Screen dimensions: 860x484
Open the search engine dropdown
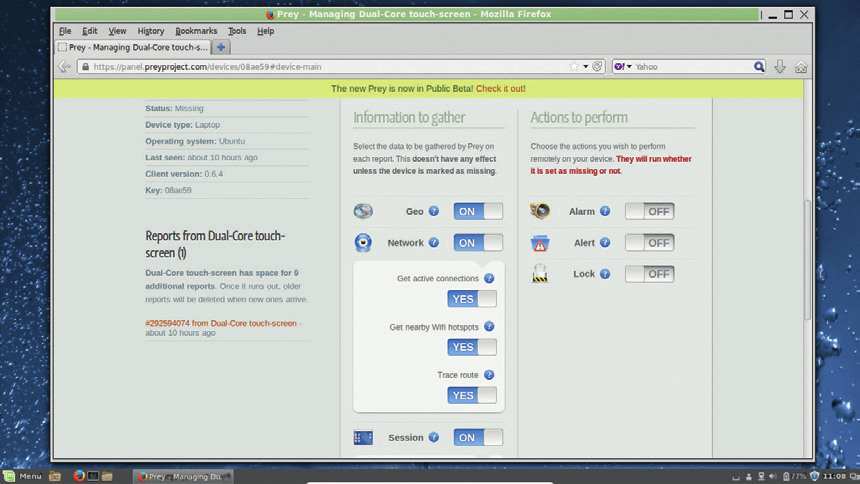(623, 66)
